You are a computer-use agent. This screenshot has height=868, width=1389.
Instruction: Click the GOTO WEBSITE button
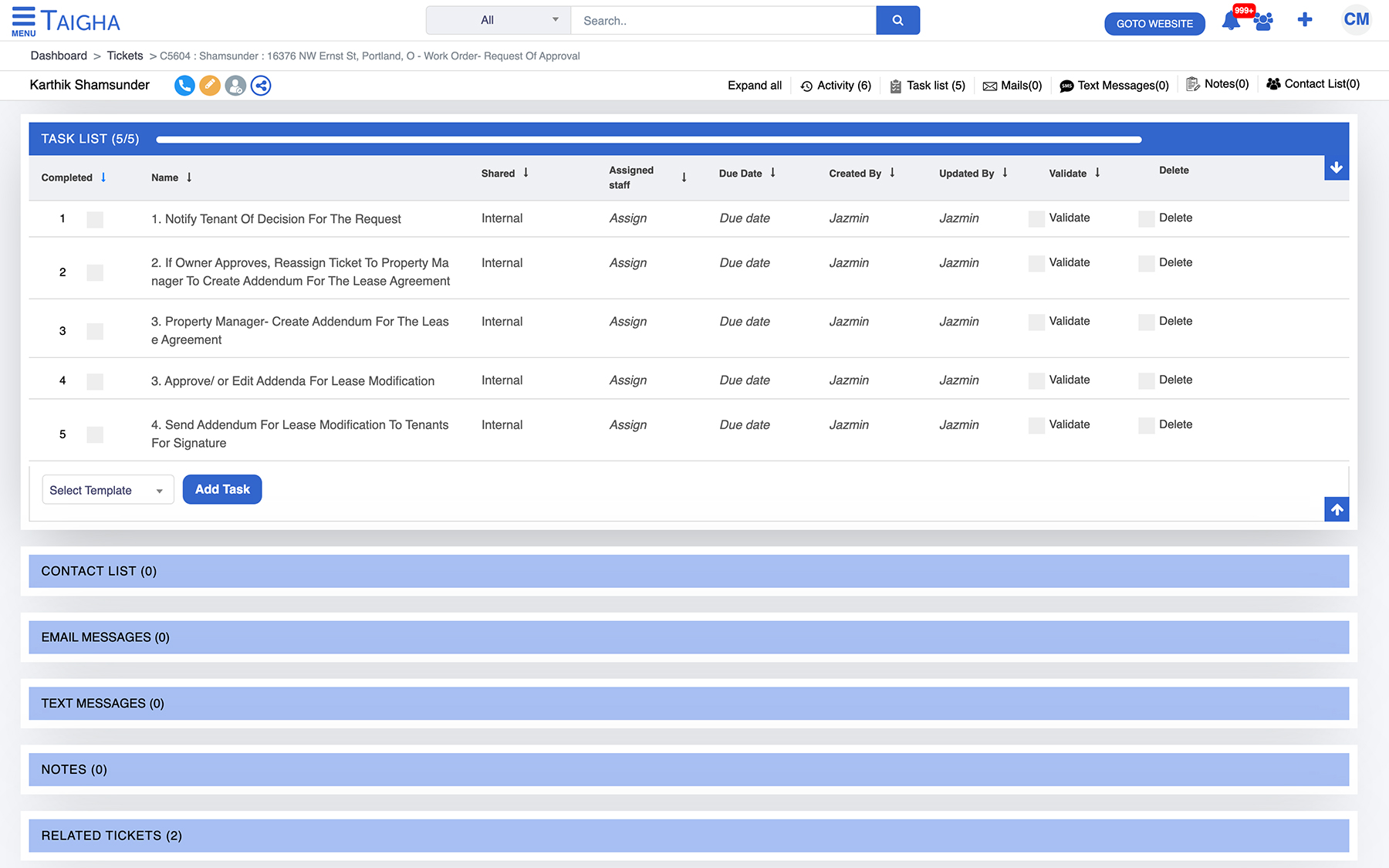pyautogui.click(x=1154, y=24)
